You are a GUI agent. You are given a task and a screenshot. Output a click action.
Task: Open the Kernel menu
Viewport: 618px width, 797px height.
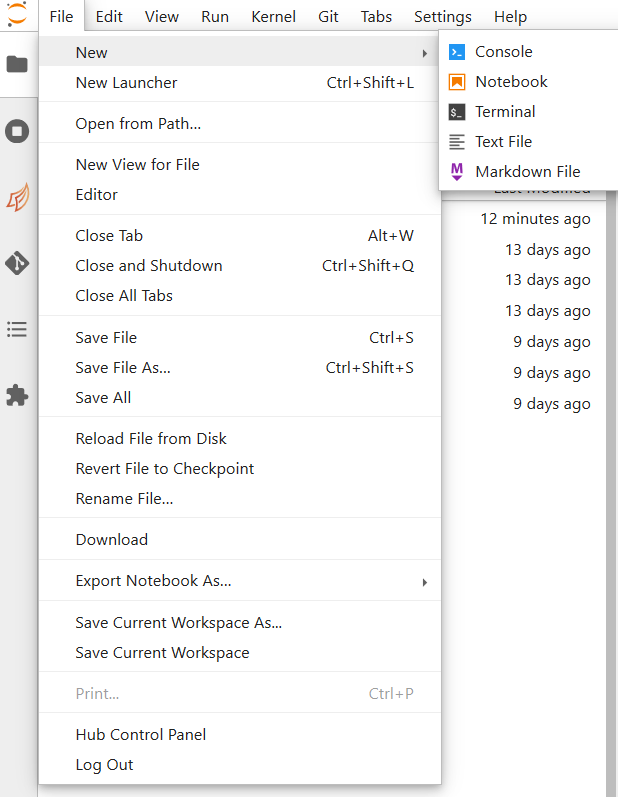point(273,17)
